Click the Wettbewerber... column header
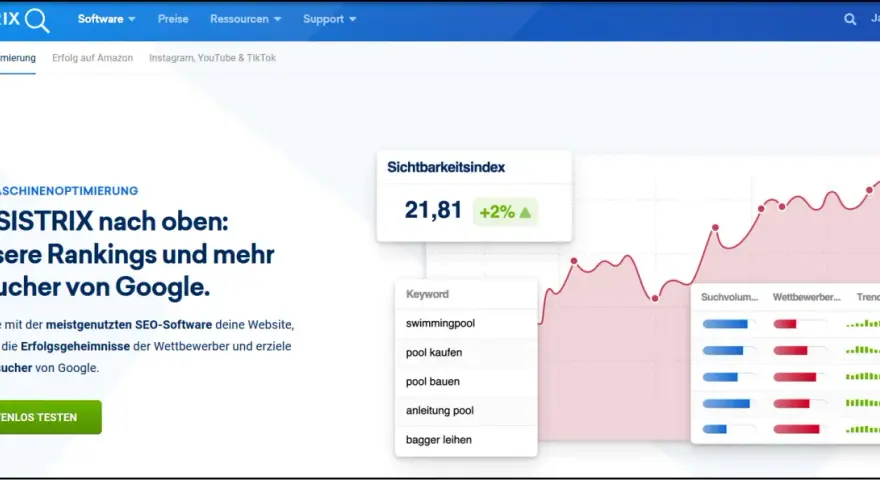This screenshot has height=480, width=880. (x=806, y=297)
